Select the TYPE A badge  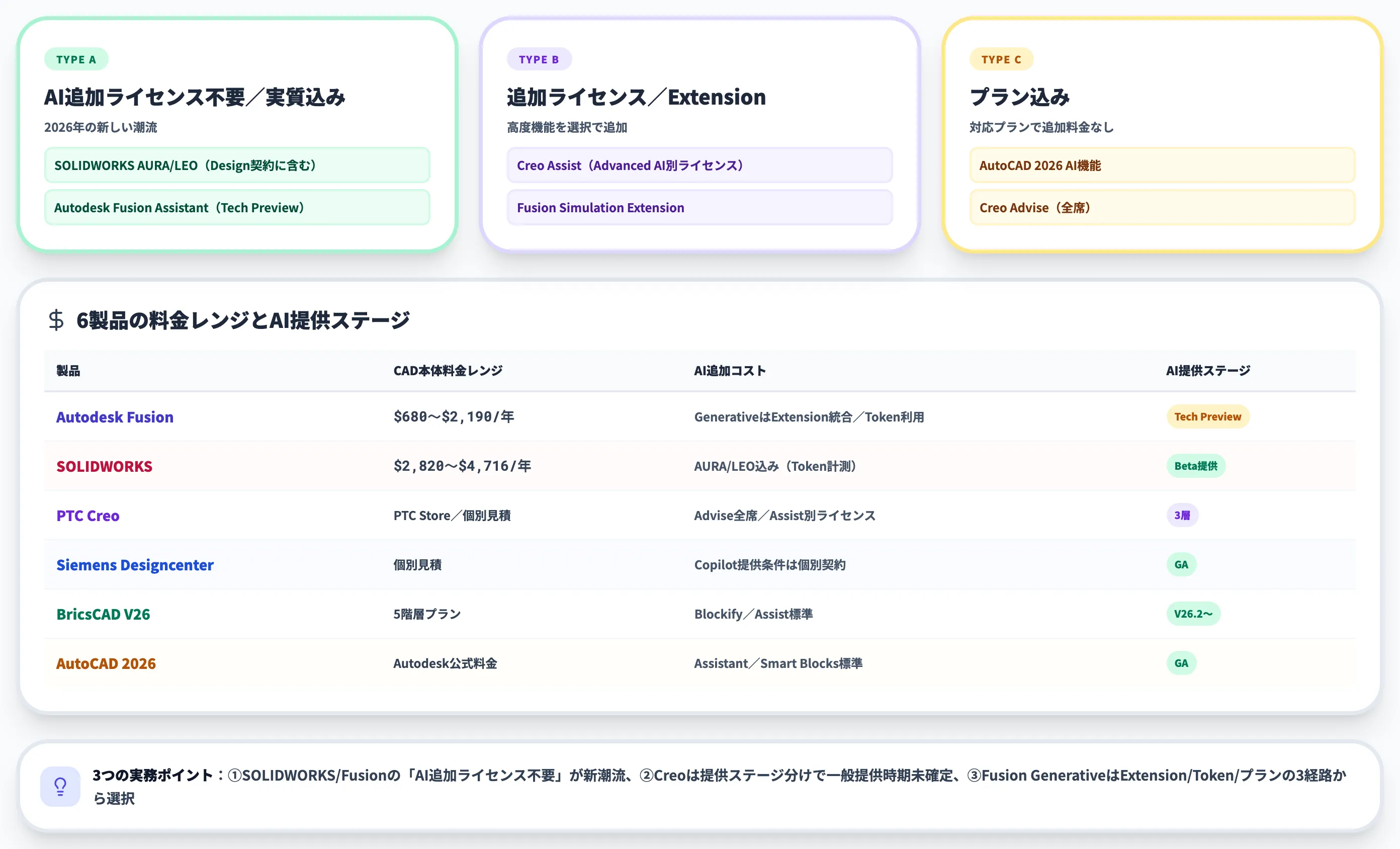[76, 59]
